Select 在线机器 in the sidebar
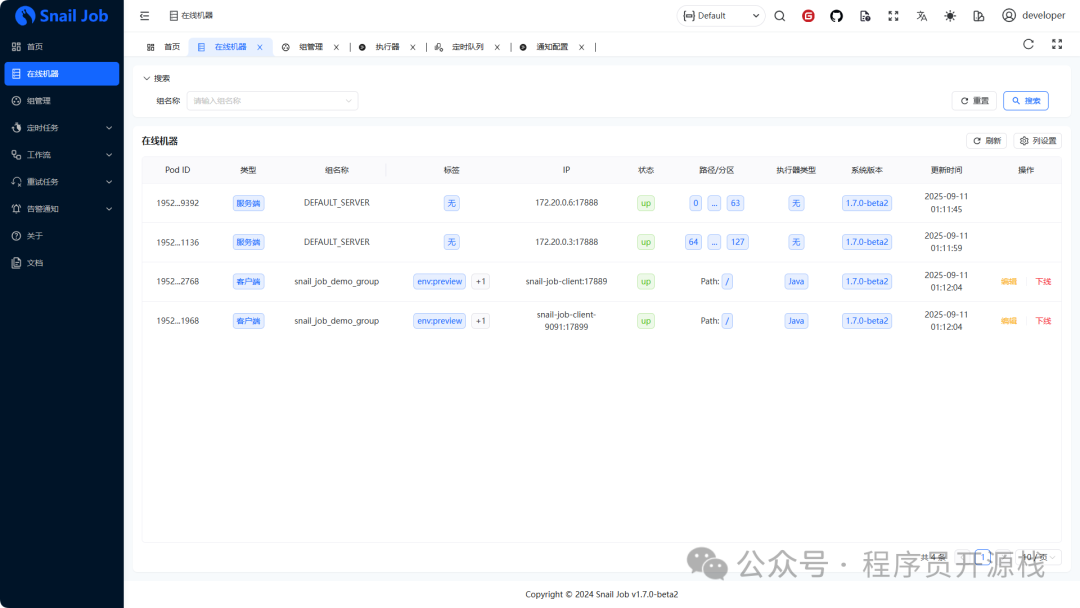The width and height of the screenshot is (1080, 608). point(61,74)
